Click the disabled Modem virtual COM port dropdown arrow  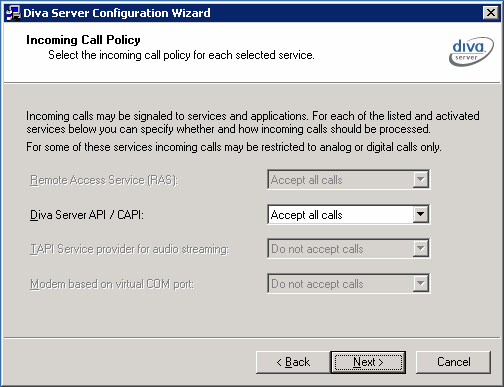pos(421,284)
